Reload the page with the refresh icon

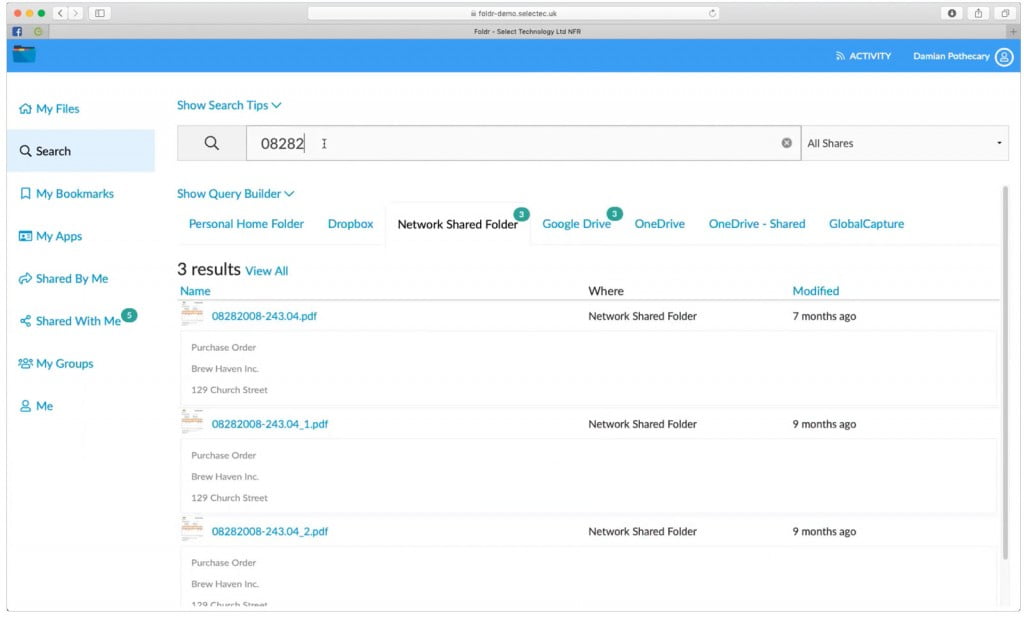coord(712,13)
